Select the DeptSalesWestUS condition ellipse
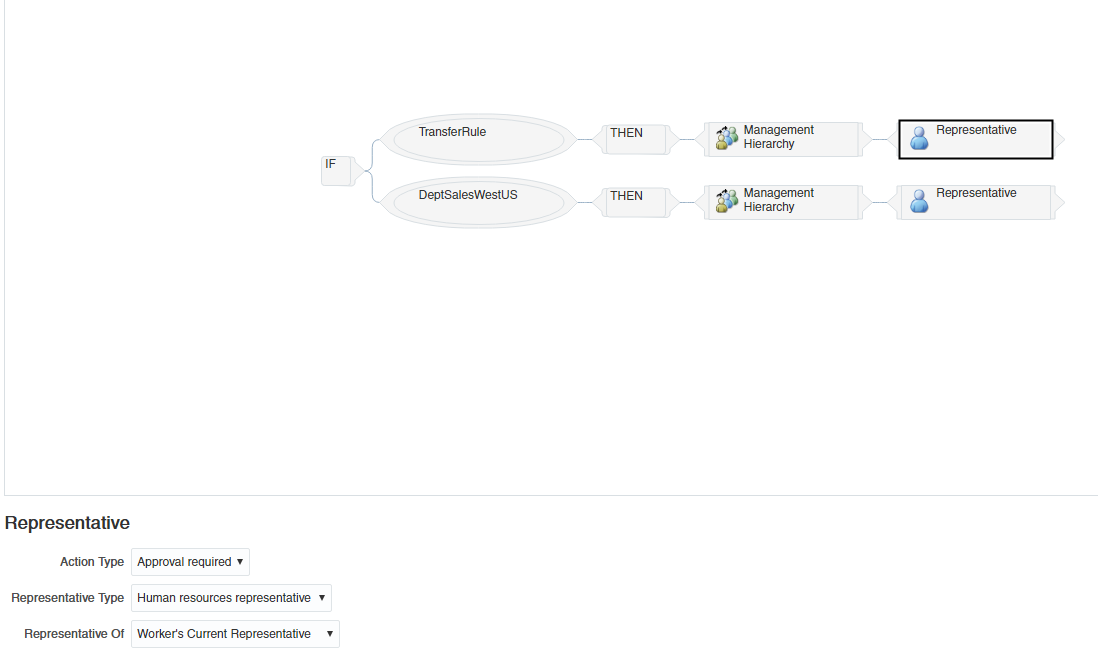This screenshot has width=1098, height=665. [479, 202]
